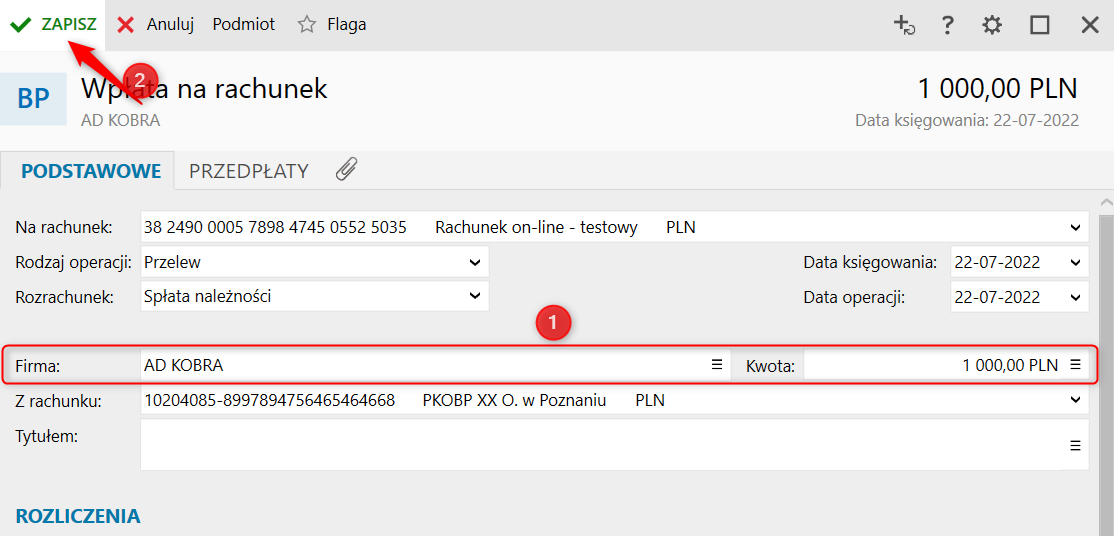Click the plus-refresh icon in the title bar

click(904, 25)
